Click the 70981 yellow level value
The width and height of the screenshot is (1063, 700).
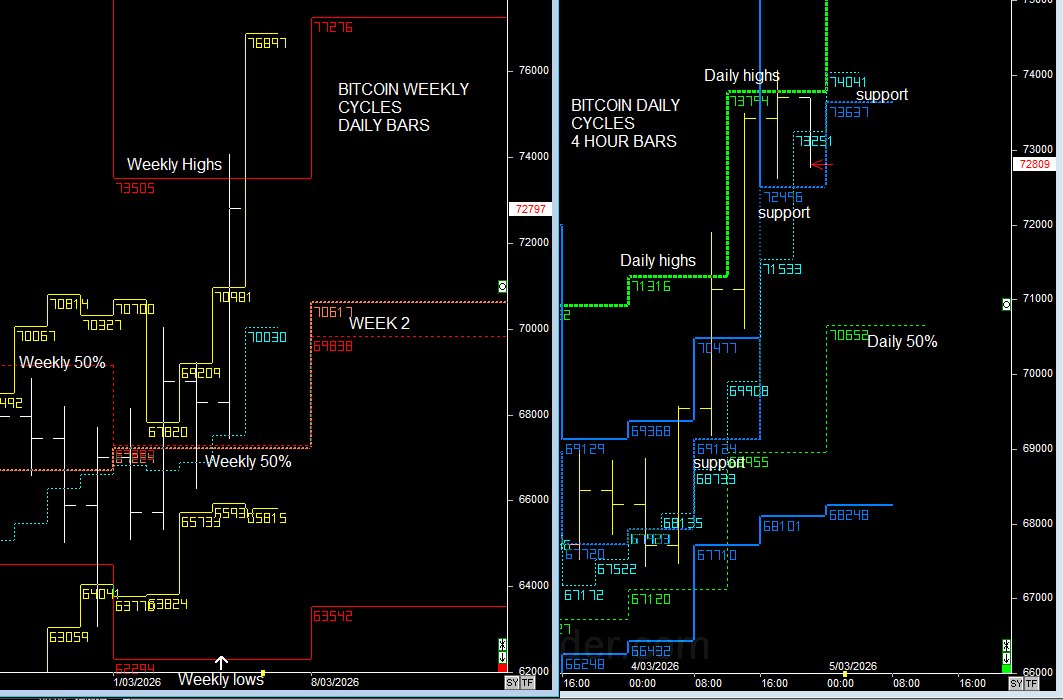(233, 297)
